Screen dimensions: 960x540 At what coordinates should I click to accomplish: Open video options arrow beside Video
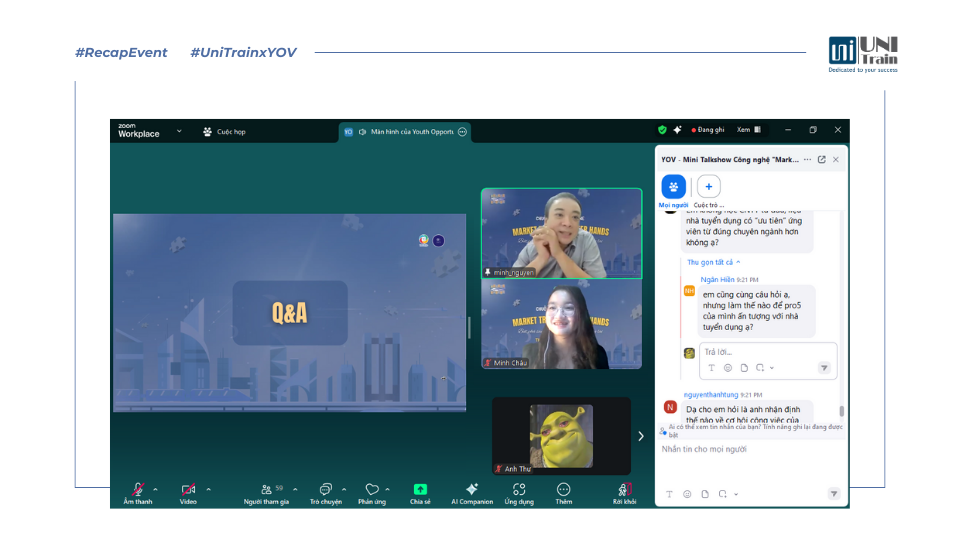click(x=209, y=489)
